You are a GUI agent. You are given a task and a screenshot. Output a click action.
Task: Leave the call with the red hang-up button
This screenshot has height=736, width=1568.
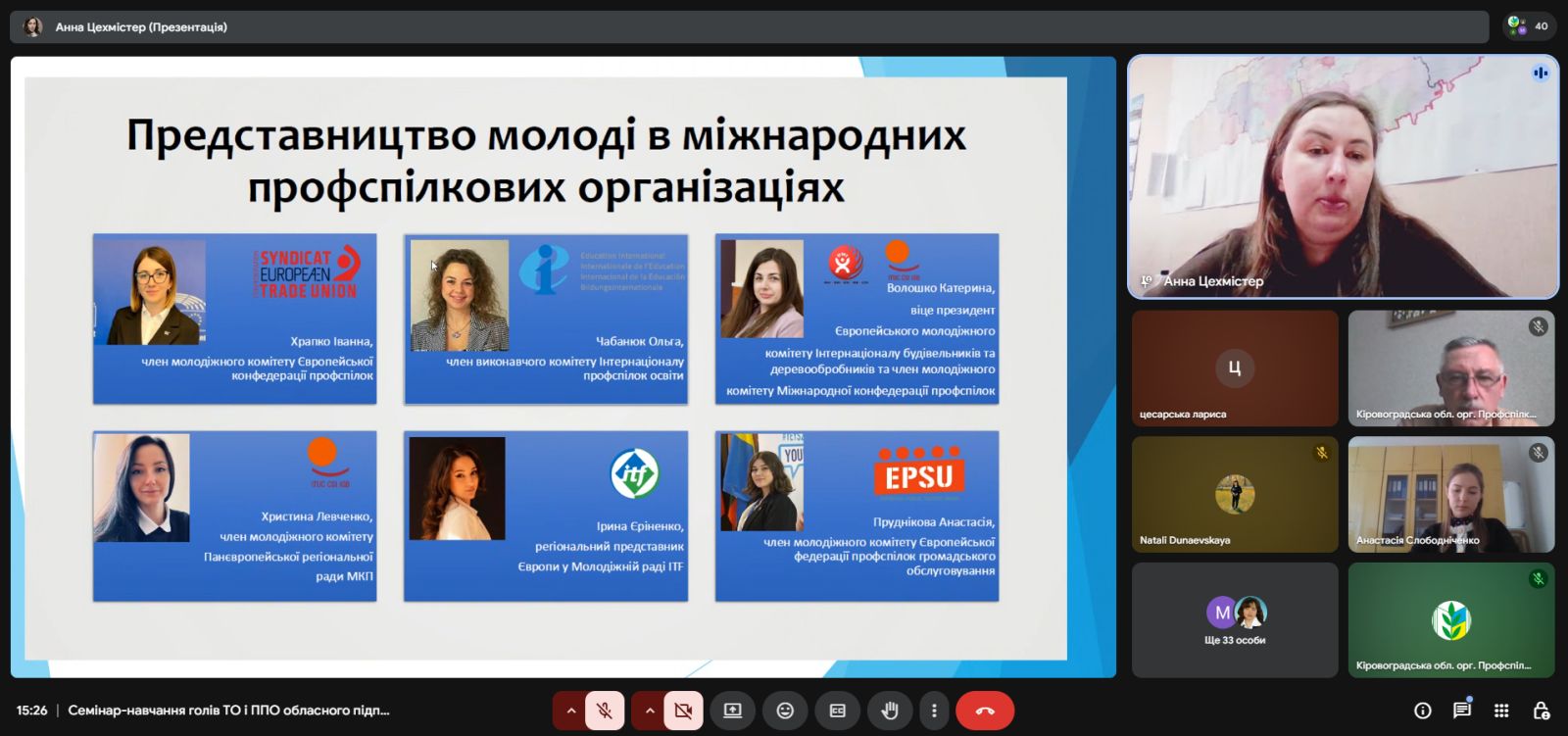[985, 711]
